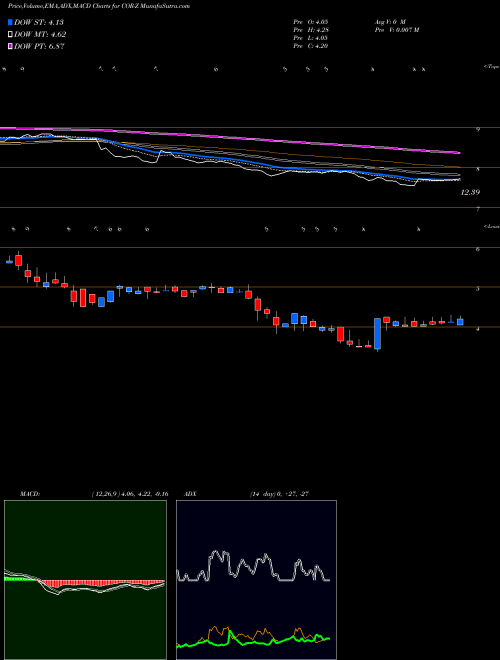Click the '<Lows' label at right edge
This screenshot has width=500, height=660.
coord(492,226)
